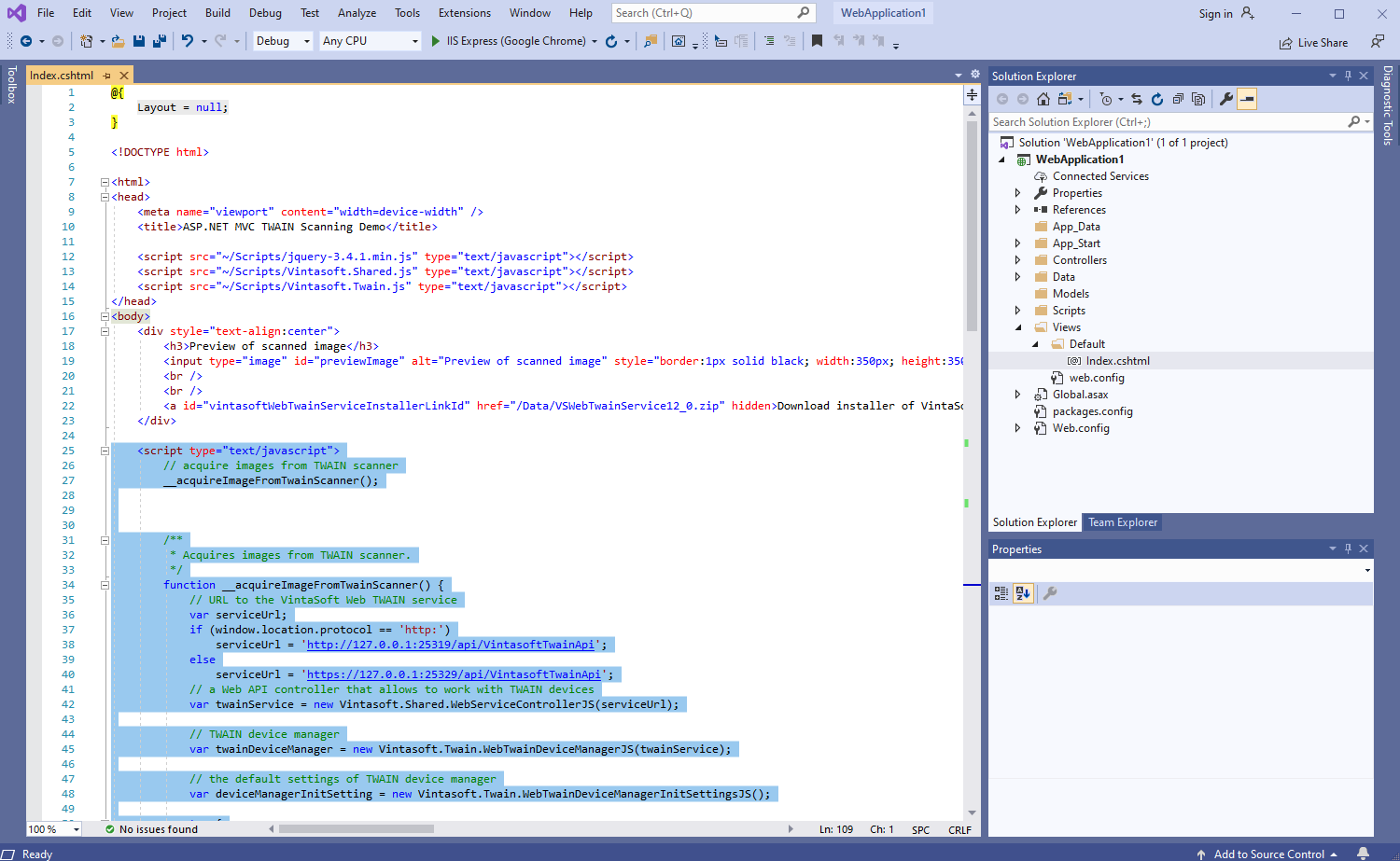Image resolution: width=1400 pixels, height=861 pixels.
Task: Select the Index.cshtml editor tab
Action: [62, 76]
